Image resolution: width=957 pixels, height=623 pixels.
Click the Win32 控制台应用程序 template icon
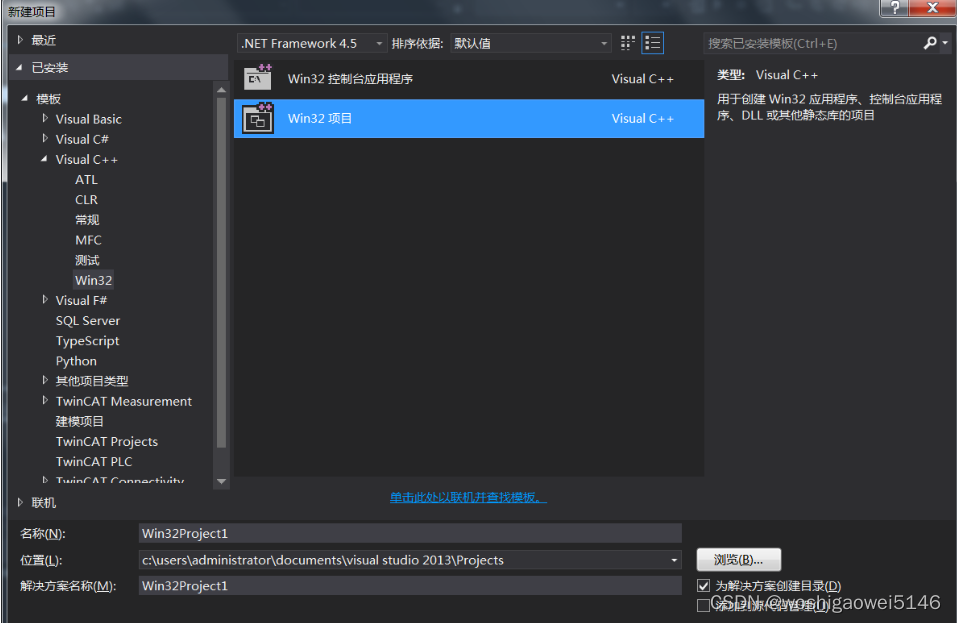click(x=258, y=78)
